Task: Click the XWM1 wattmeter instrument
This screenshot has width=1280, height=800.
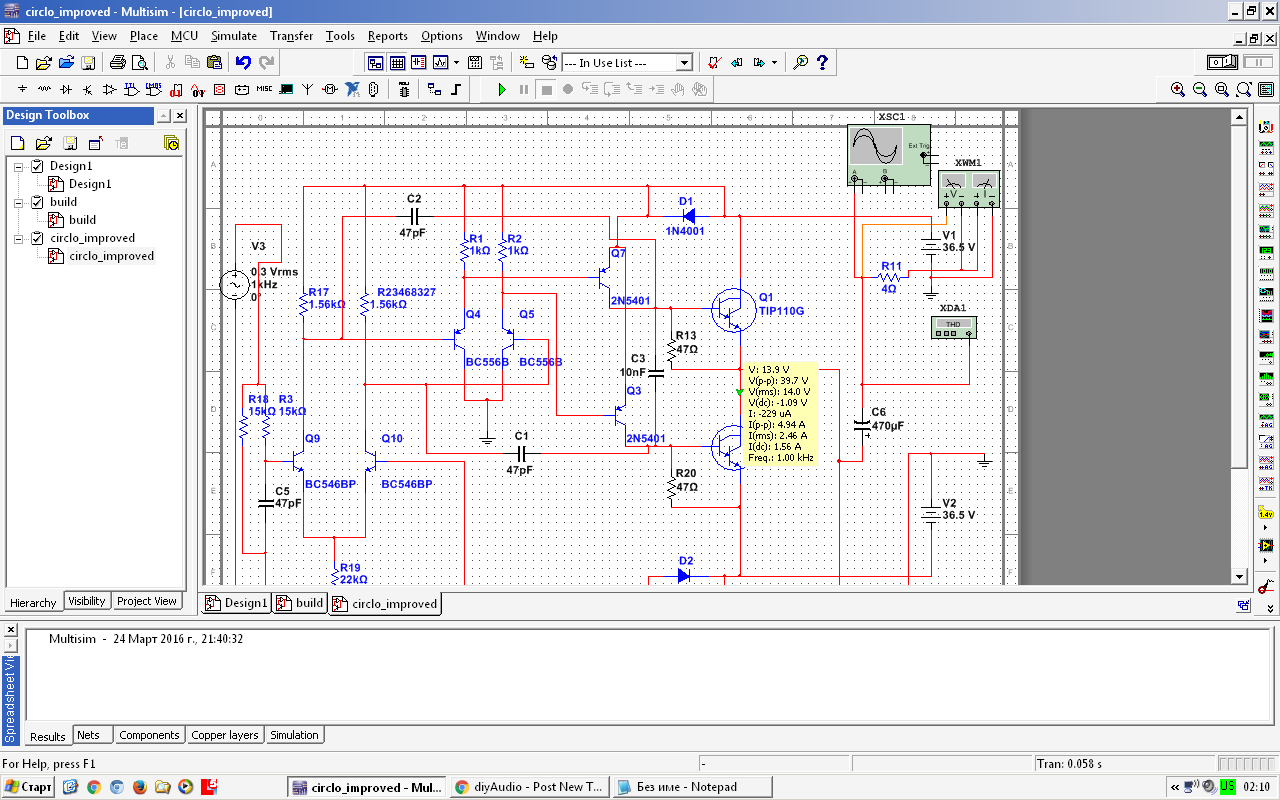Action: tap(969, 189)
